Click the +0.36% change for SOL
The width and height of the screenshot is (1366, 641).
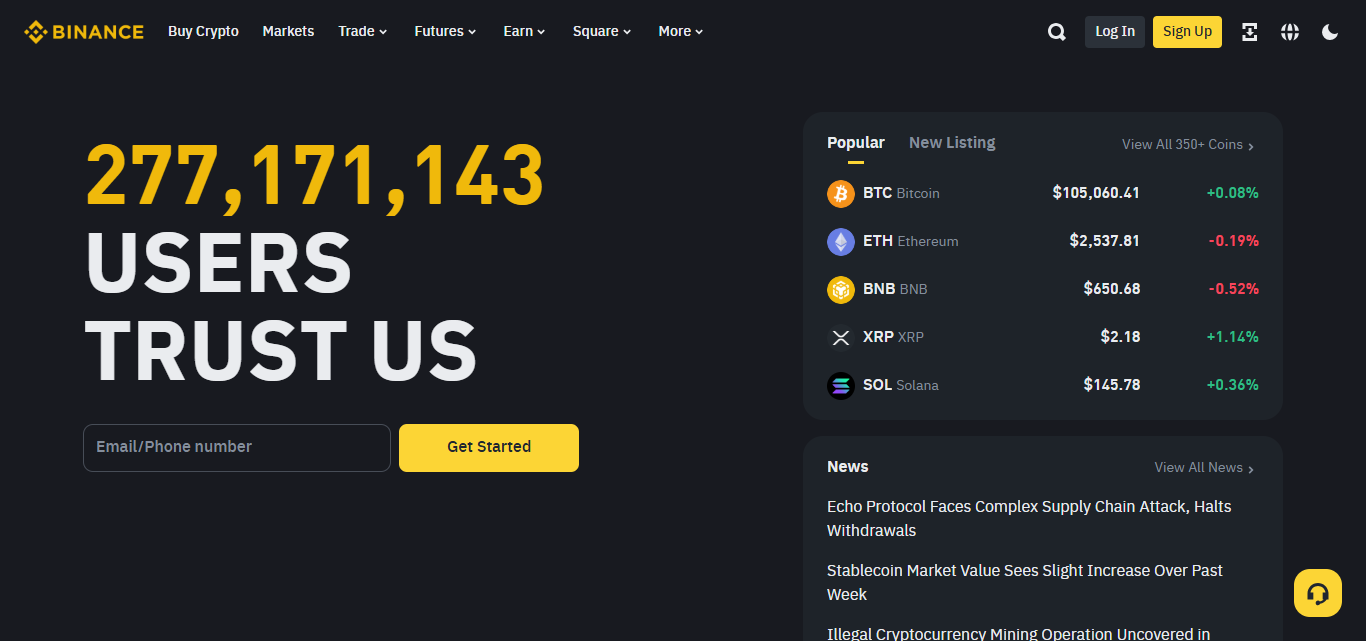point(1232,385)
